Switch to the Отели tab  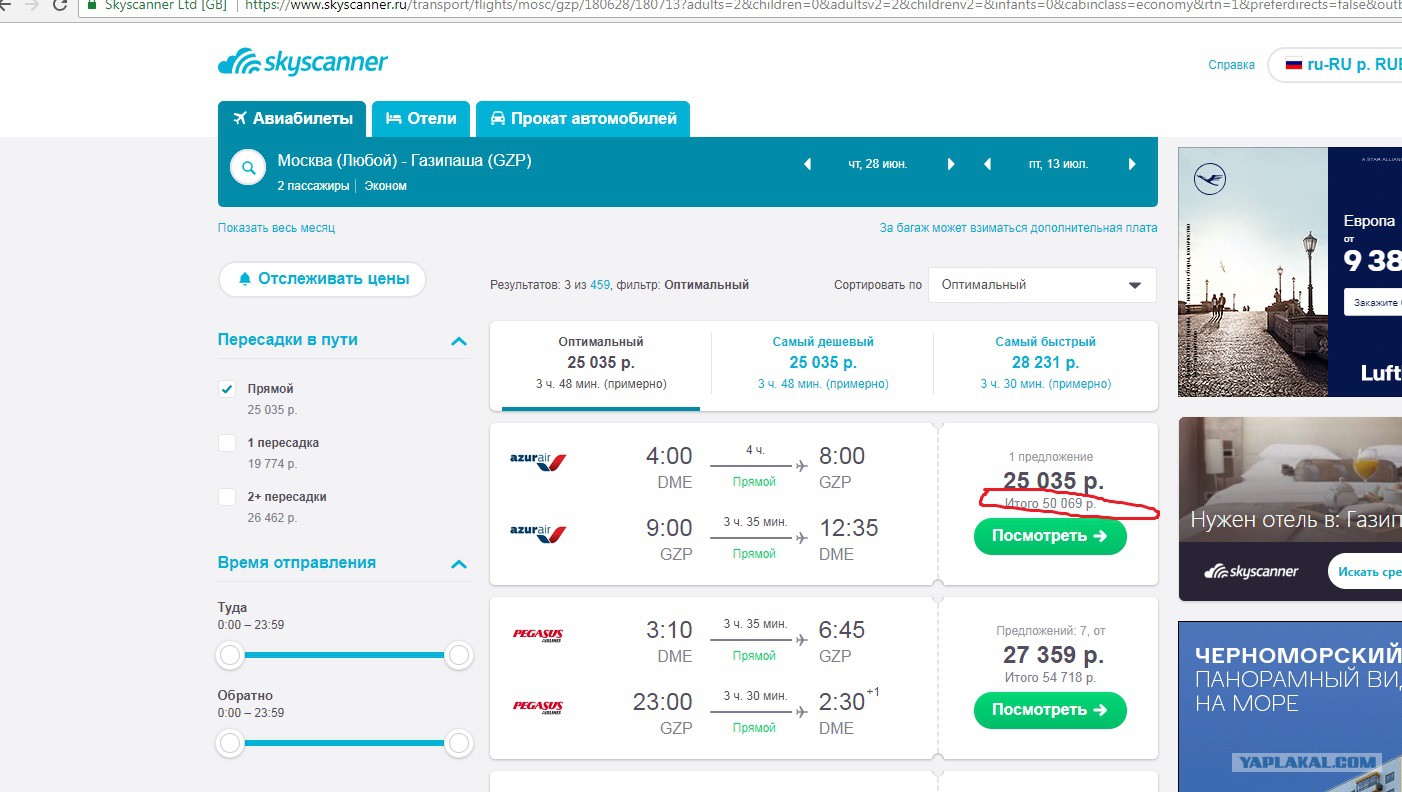point(421,118)
